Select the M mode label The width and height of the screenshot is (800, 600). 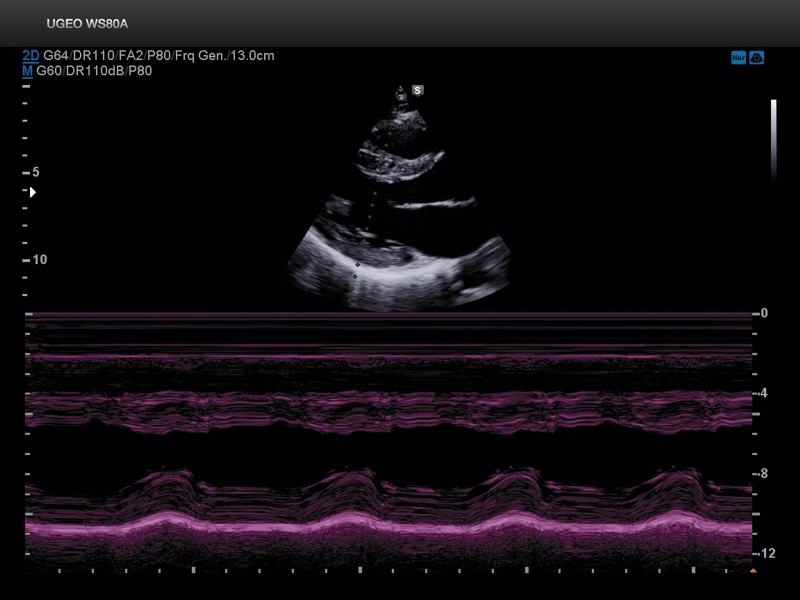[x=27, y=70]
